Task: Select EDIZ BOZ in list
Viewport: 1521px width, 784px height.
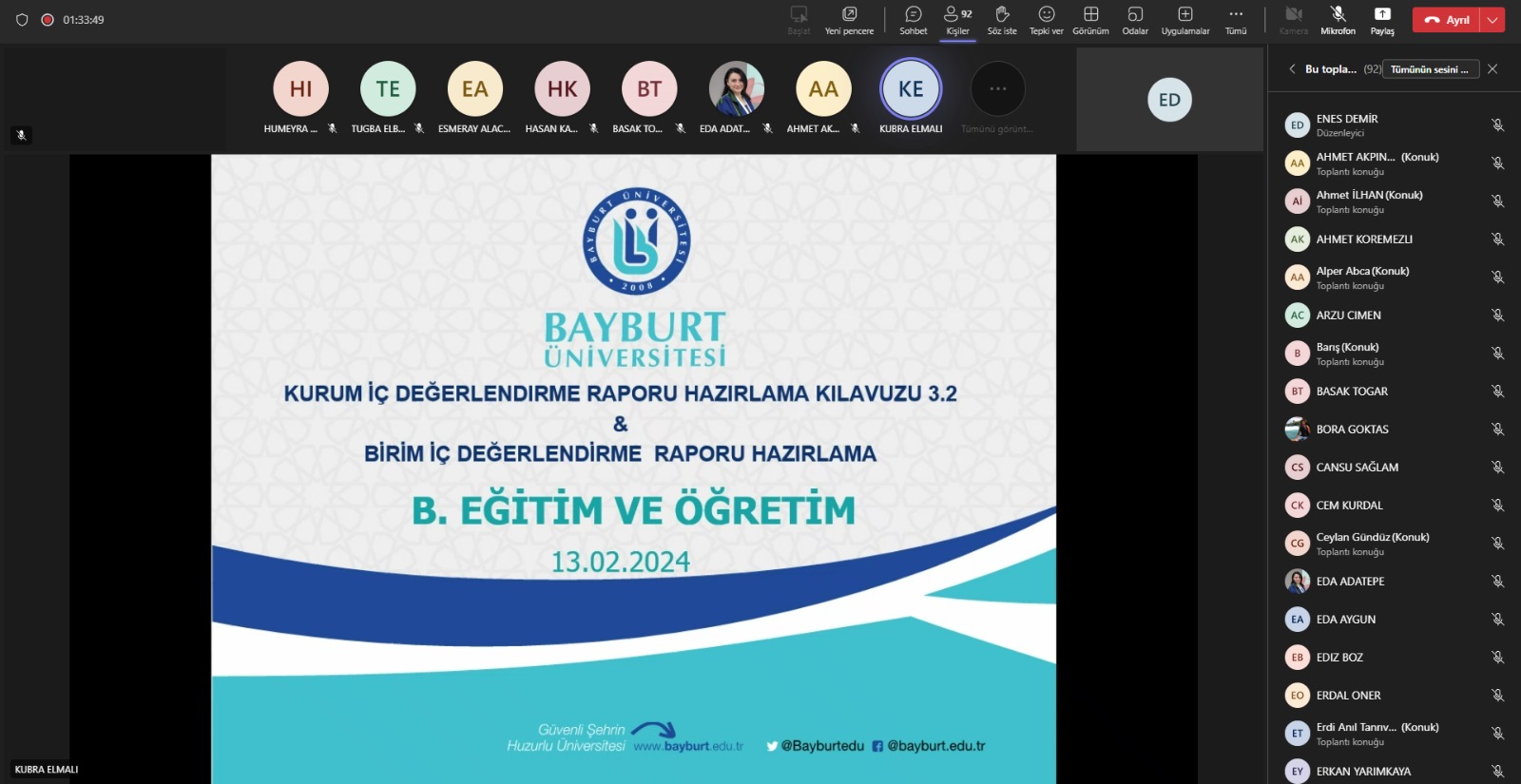Action: pos(1395,658)
